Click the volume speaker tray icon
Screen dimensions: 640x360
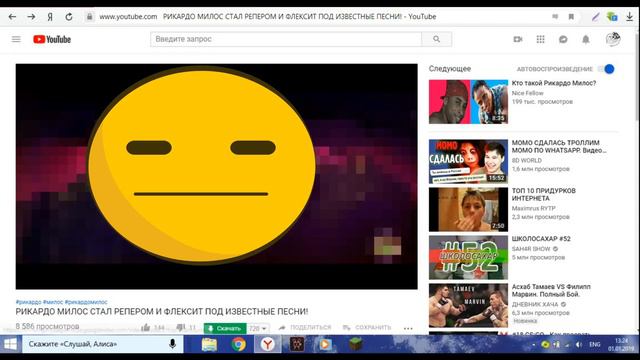(x=579, y=345)
